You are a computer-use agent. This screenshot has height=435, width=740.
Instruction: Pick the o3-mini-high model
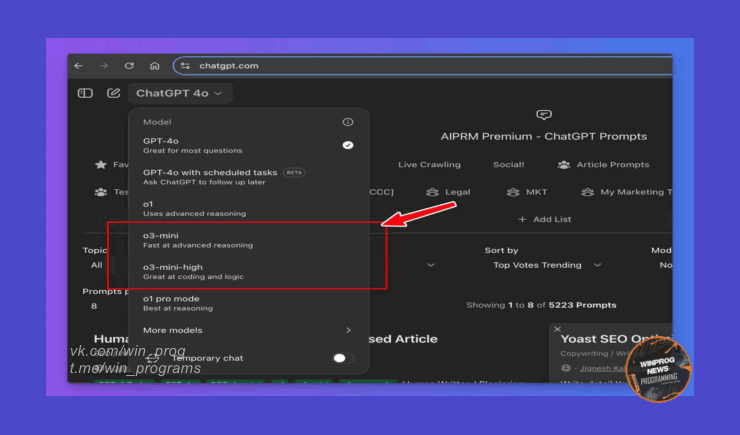(248, 272)
